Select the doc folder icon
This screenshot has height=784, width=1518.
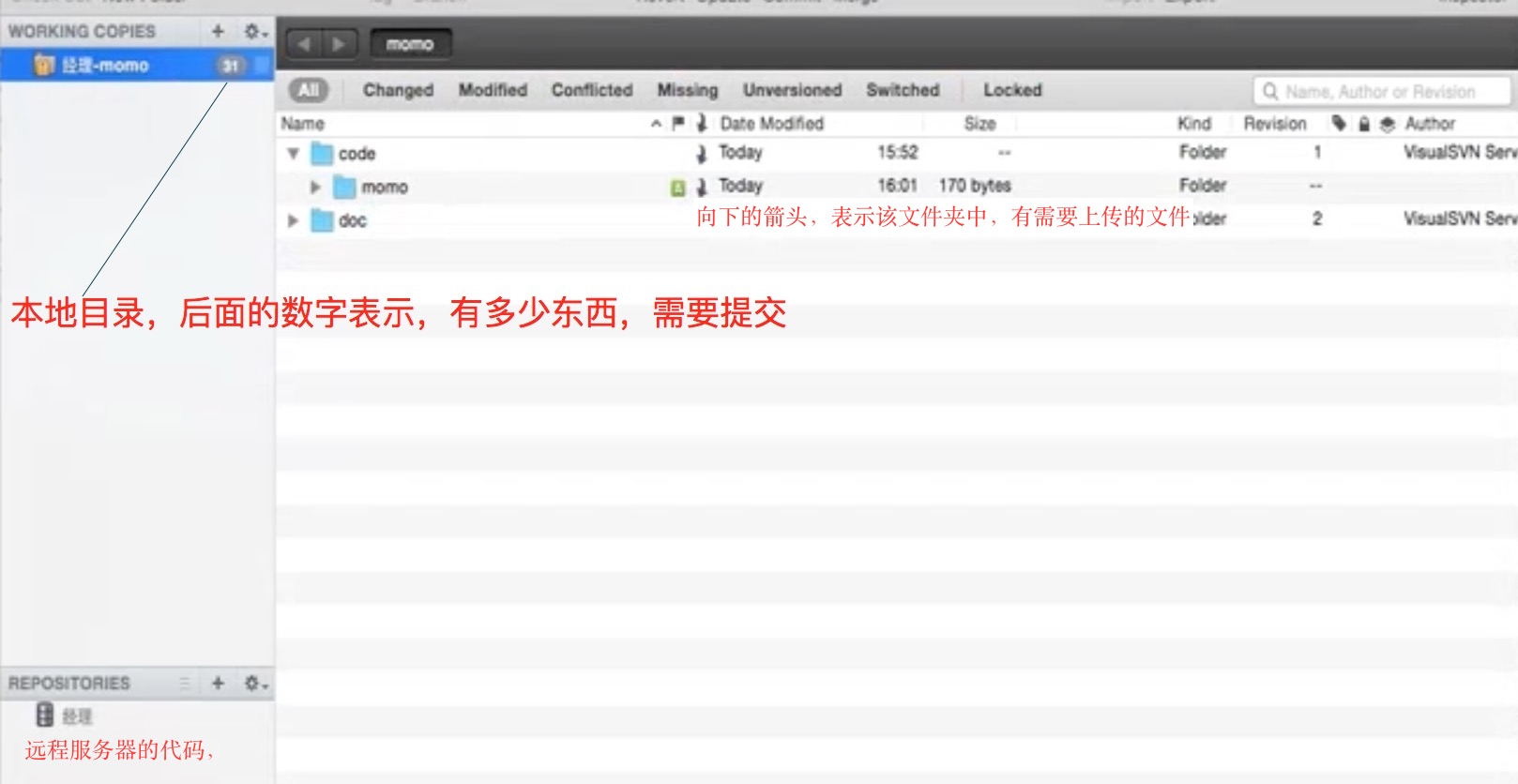click(x=322, y=220)
